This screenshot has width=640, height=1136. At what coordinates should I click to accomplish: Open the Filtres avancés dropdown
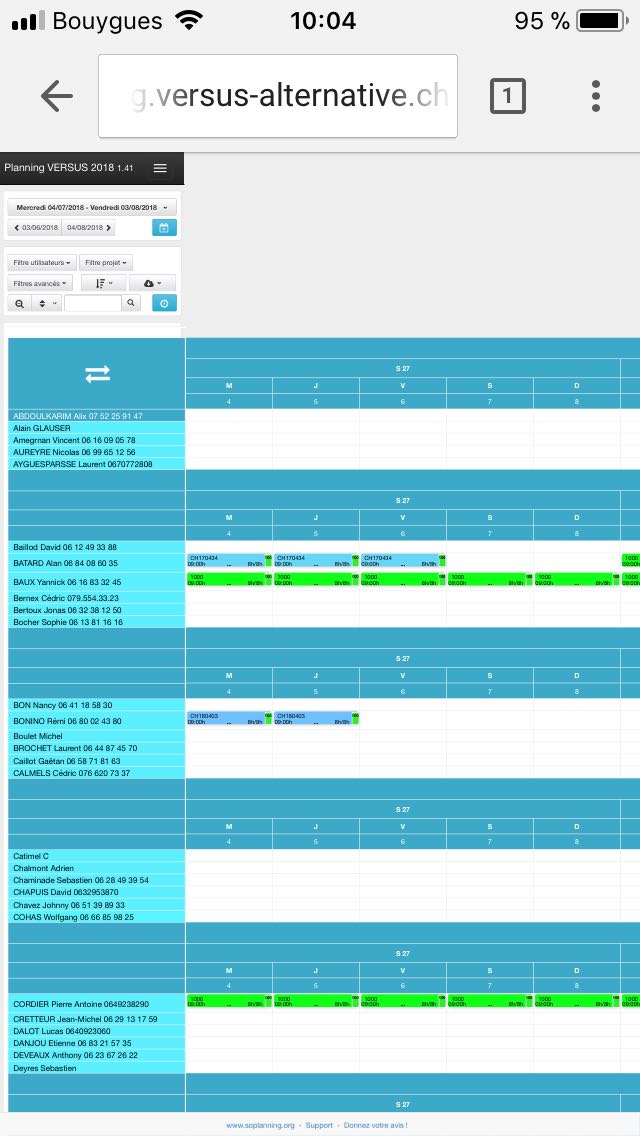point(40,283)
